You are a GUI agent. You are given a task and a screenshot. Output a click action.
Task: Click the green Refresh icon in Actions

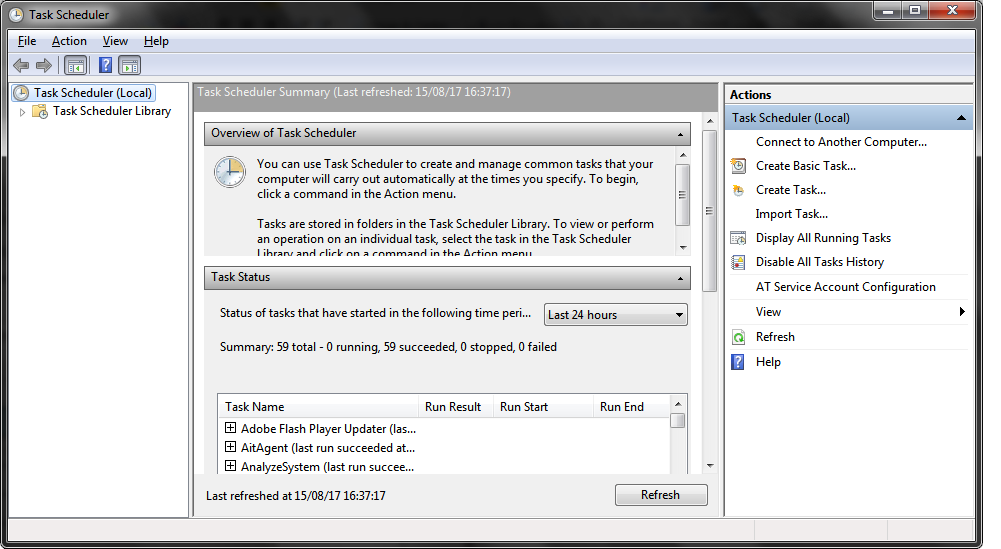[739, 337]
